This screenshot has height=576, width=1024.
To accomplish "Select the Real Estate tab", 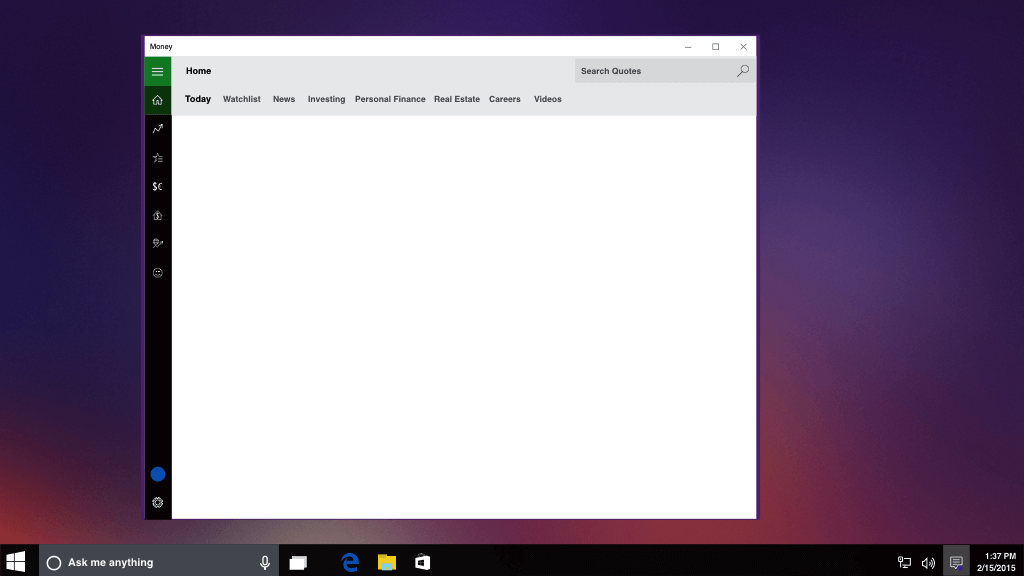I will (x=457, y=99).
